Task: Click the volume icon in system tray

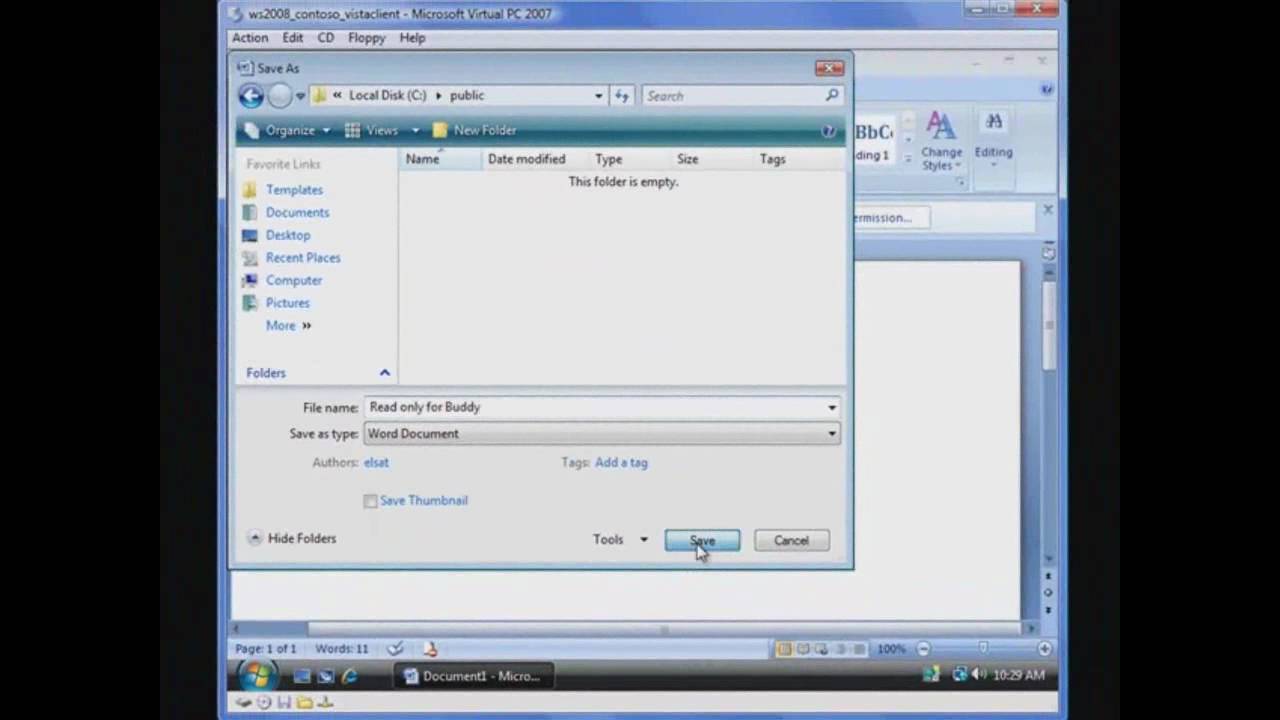Action: click(978, 675)
